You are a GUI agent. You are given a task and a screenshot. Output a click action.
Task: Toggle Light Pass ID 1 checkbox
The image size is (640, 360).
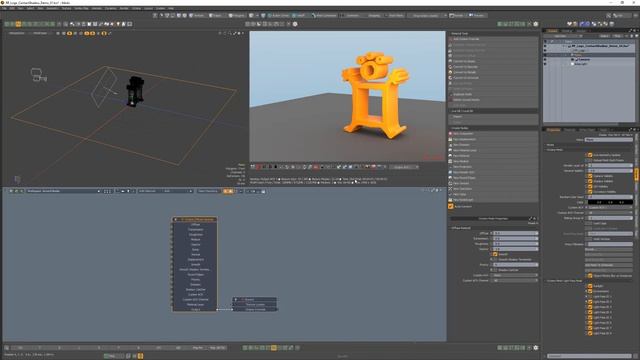590,297
